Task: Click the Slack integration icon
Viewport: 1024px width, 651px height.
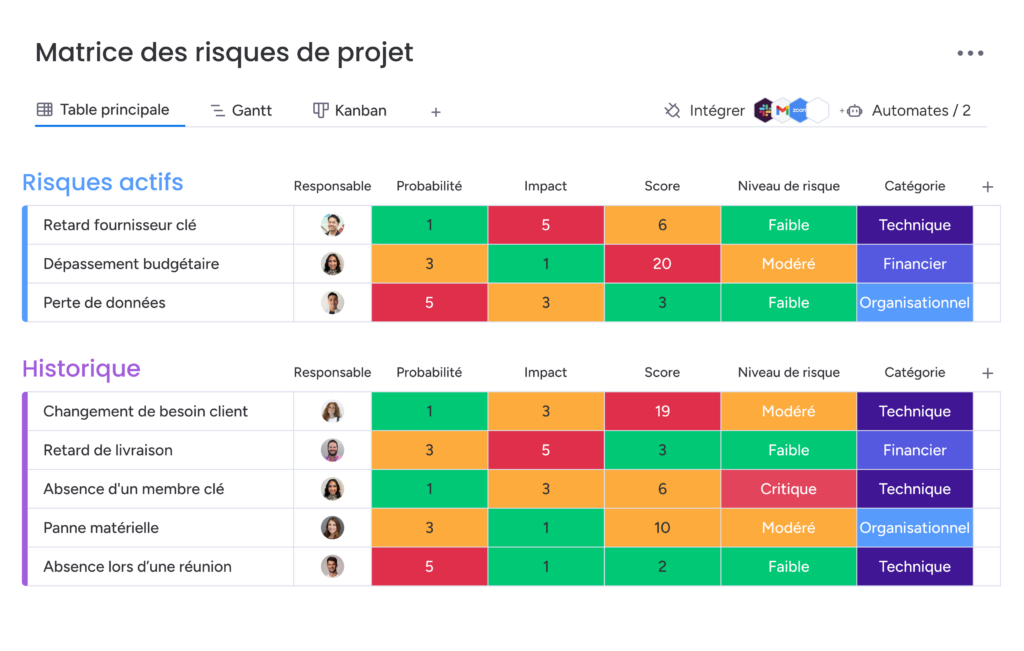Action: coord(763,110)
